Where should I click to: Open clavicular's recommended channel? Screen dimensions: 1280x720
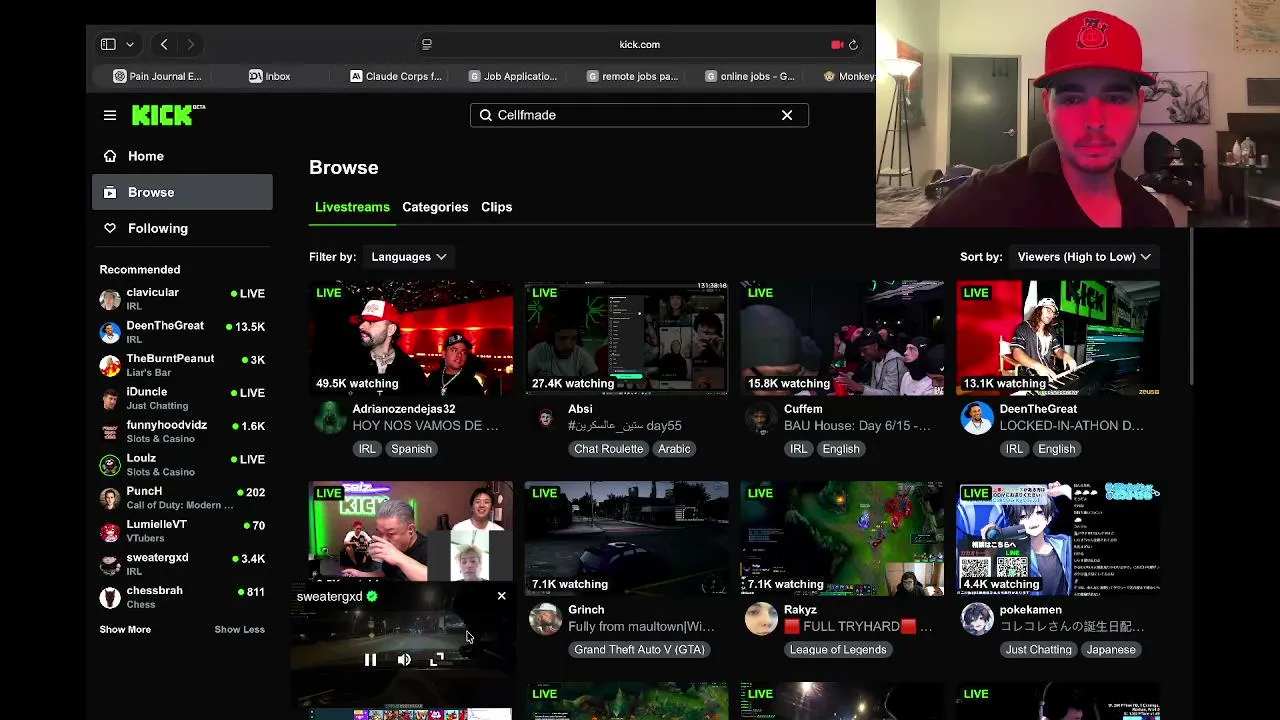(182, 299)
